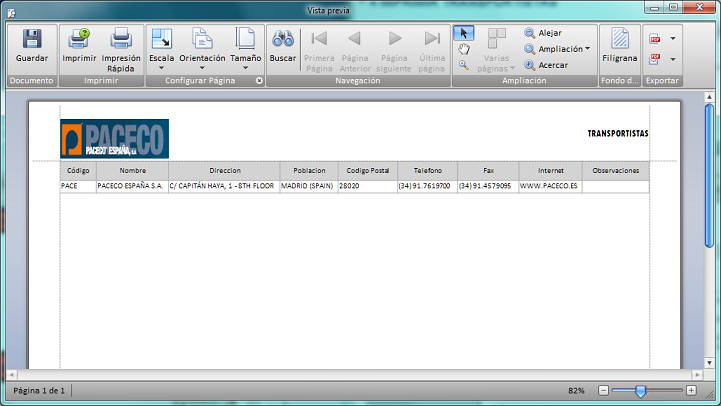Select the arrow pointer tool
This screenshot has width=721, height=406.
pyautogui.click(x=464, y=33)
